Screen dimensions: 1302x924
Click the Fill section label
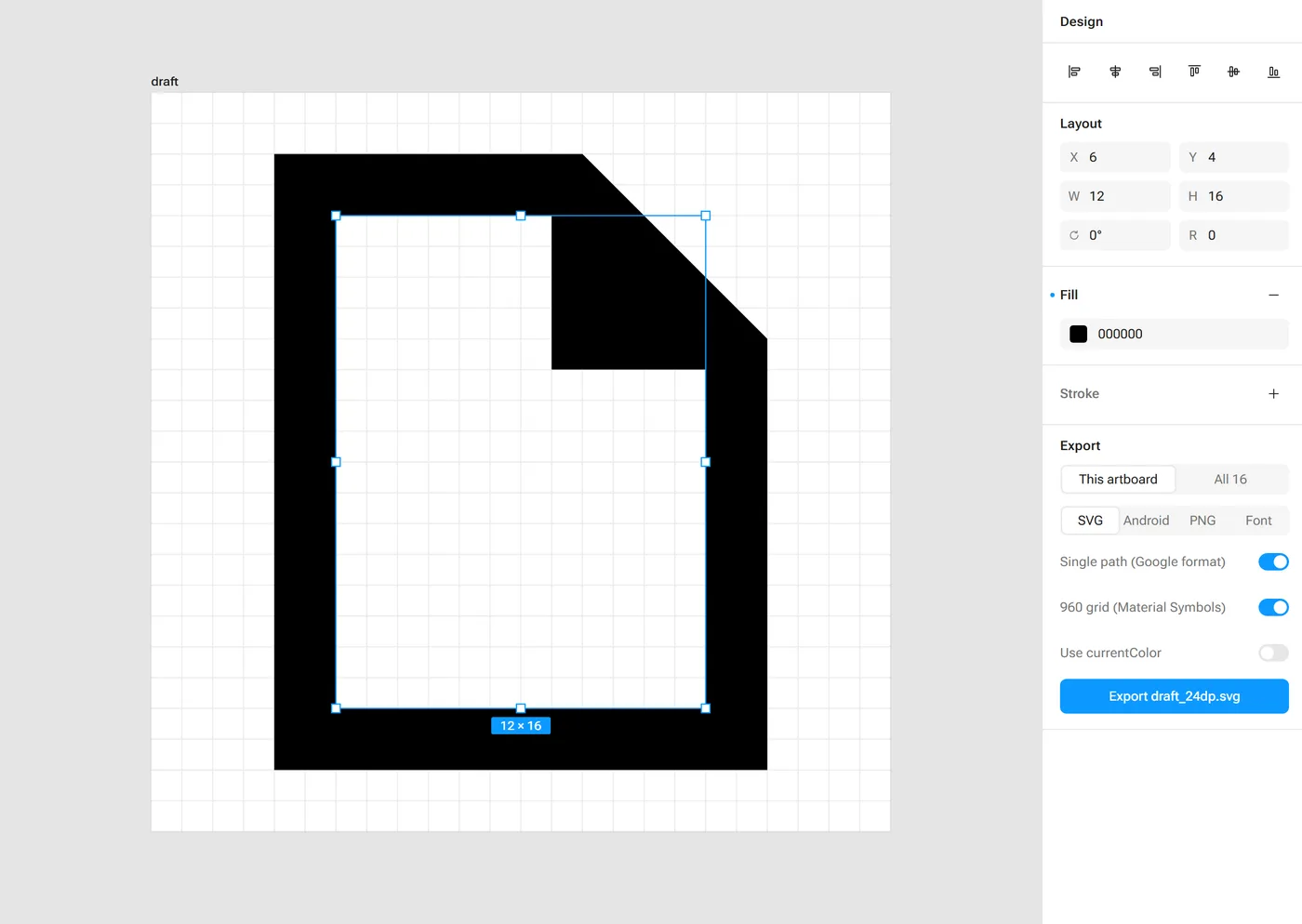[1069, 295]
